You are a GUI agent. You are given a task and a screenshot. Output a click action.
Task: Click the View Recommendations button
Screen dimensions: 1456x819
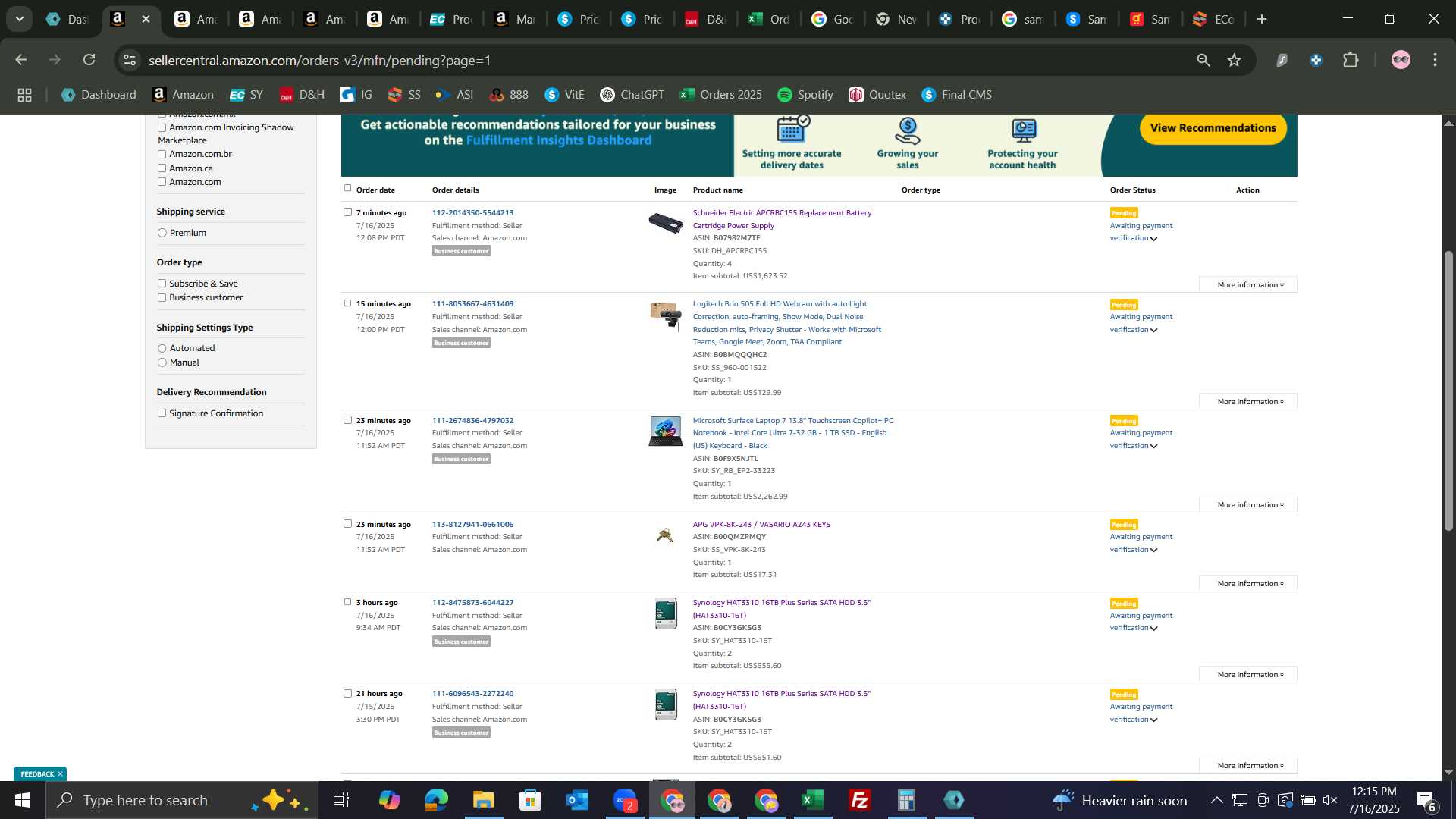coord(1213,128)
